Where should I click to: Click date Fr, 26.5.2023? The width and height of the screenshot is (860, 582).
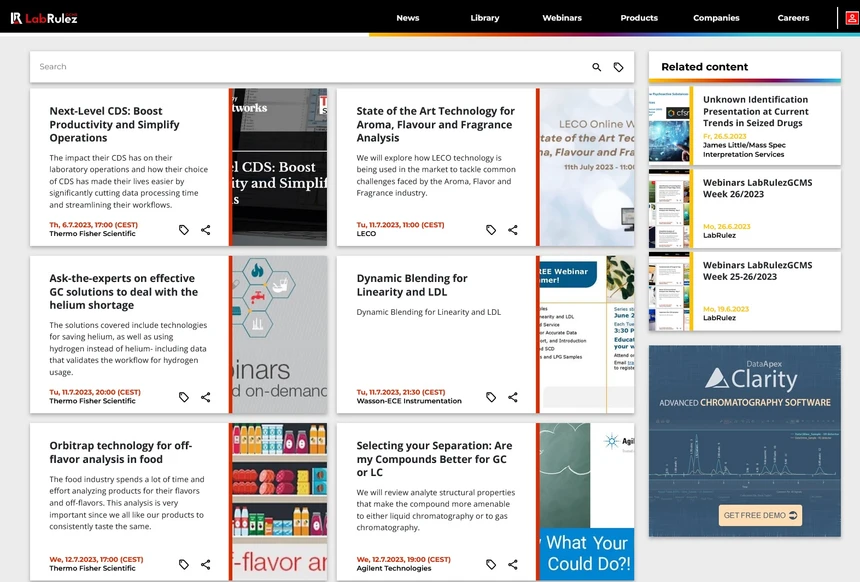pos(725,136)
